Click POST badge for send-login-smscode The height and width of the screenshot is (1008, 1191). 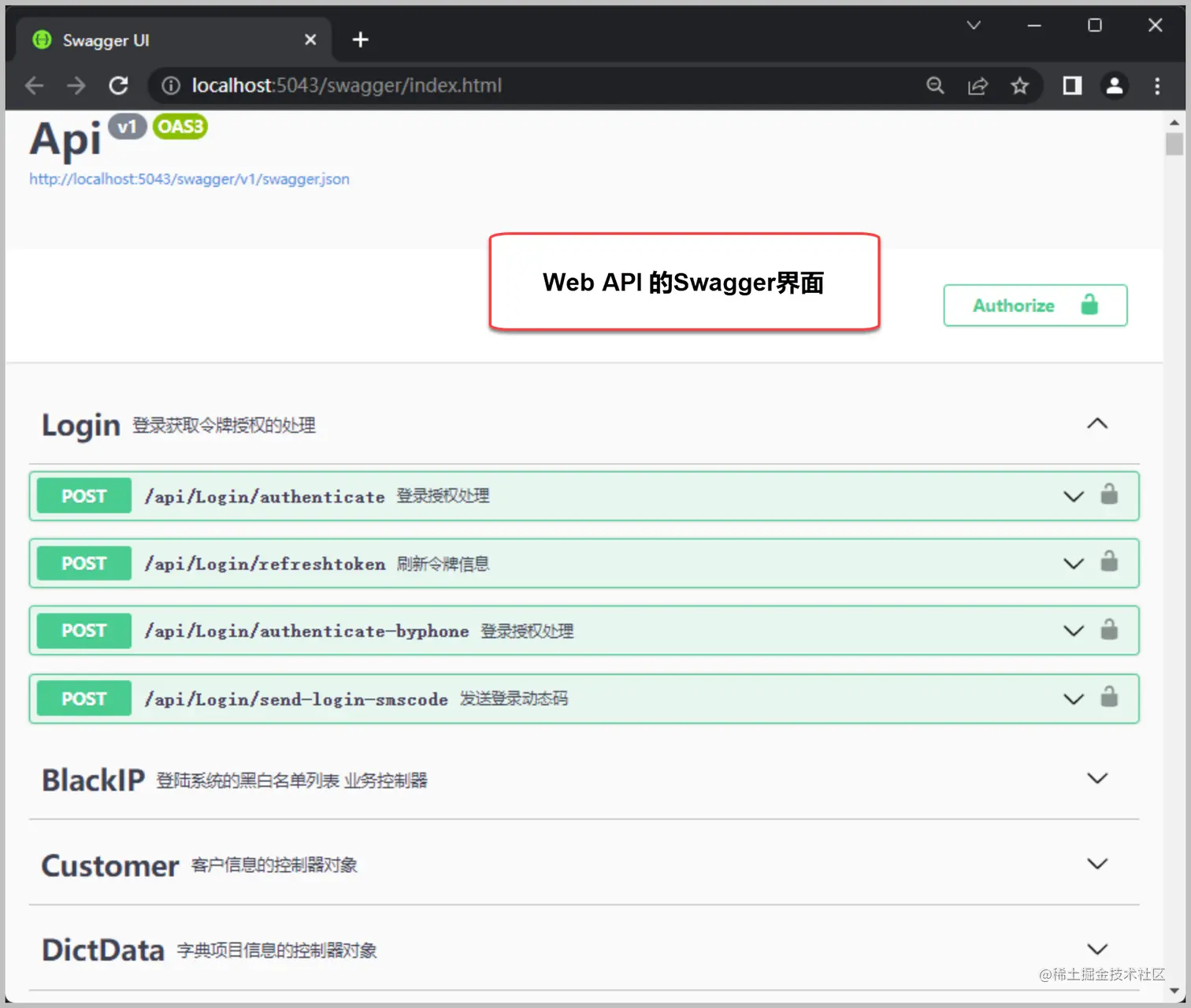pyautogui.click(x=84, y=699)
